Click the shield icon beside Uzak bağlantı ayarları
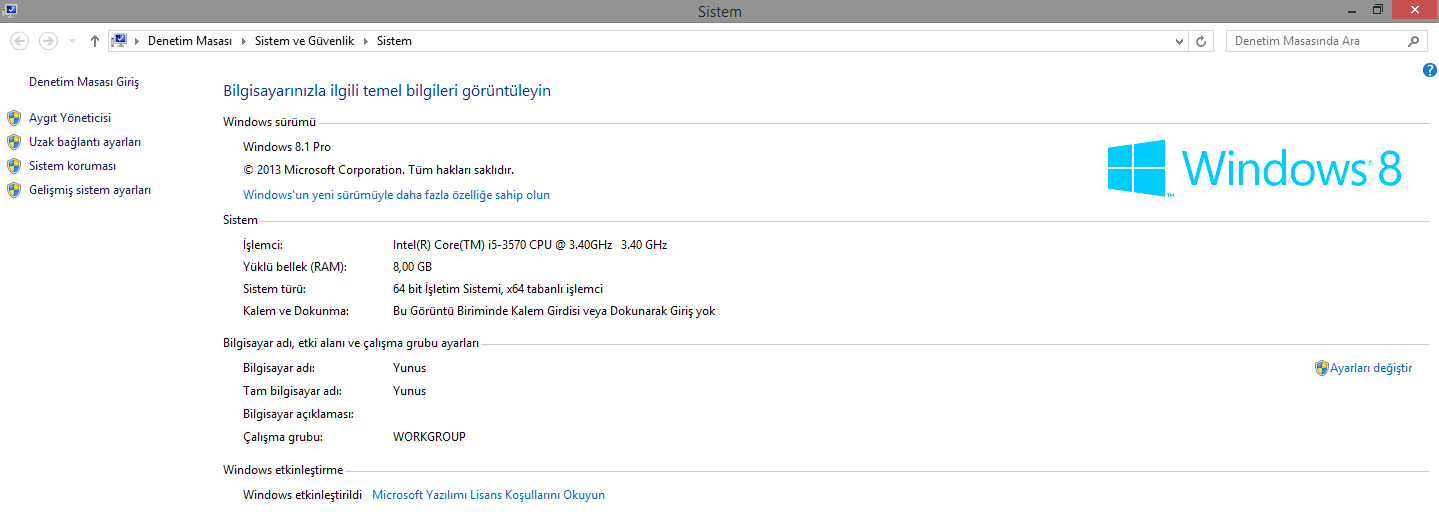Image resolution: width=1439 pixels, height=512 pixels. (x=14, y=141)
